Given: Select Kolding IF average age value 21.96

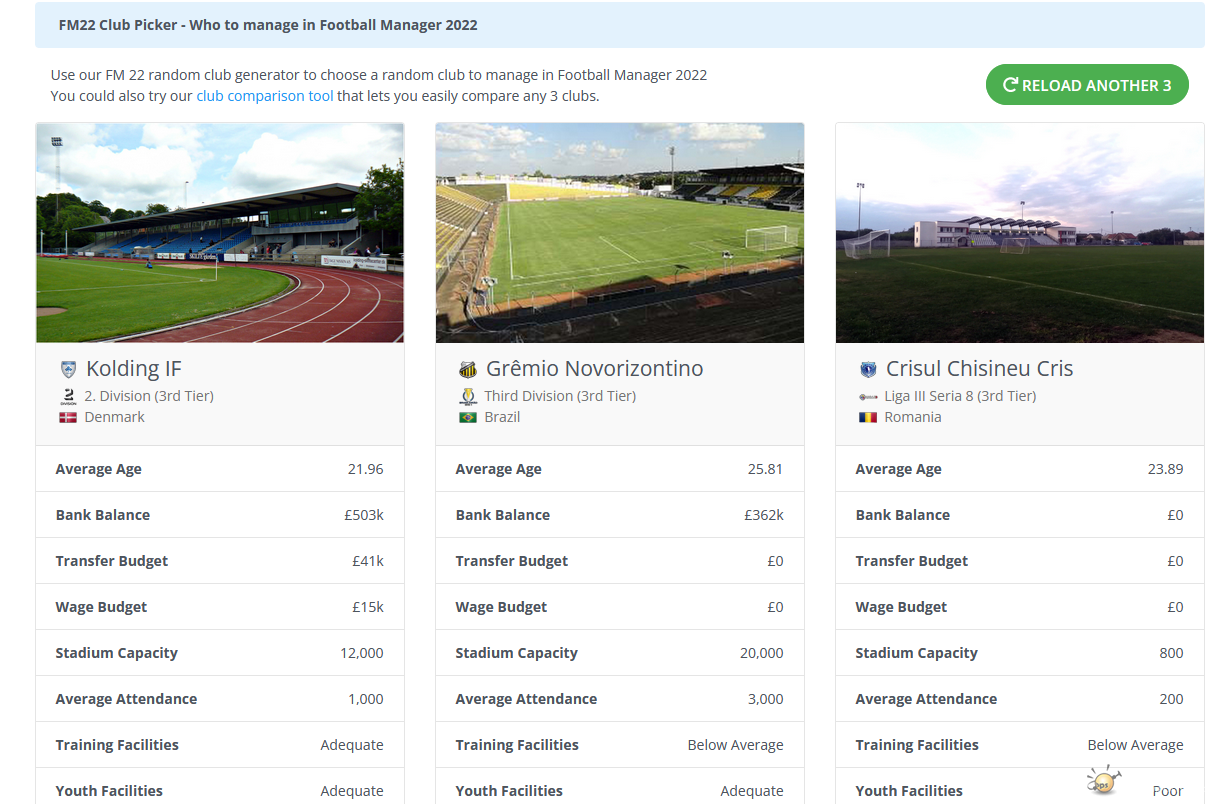Looking at the screenshot, I should pyautogui.click(x=364, y=469).
